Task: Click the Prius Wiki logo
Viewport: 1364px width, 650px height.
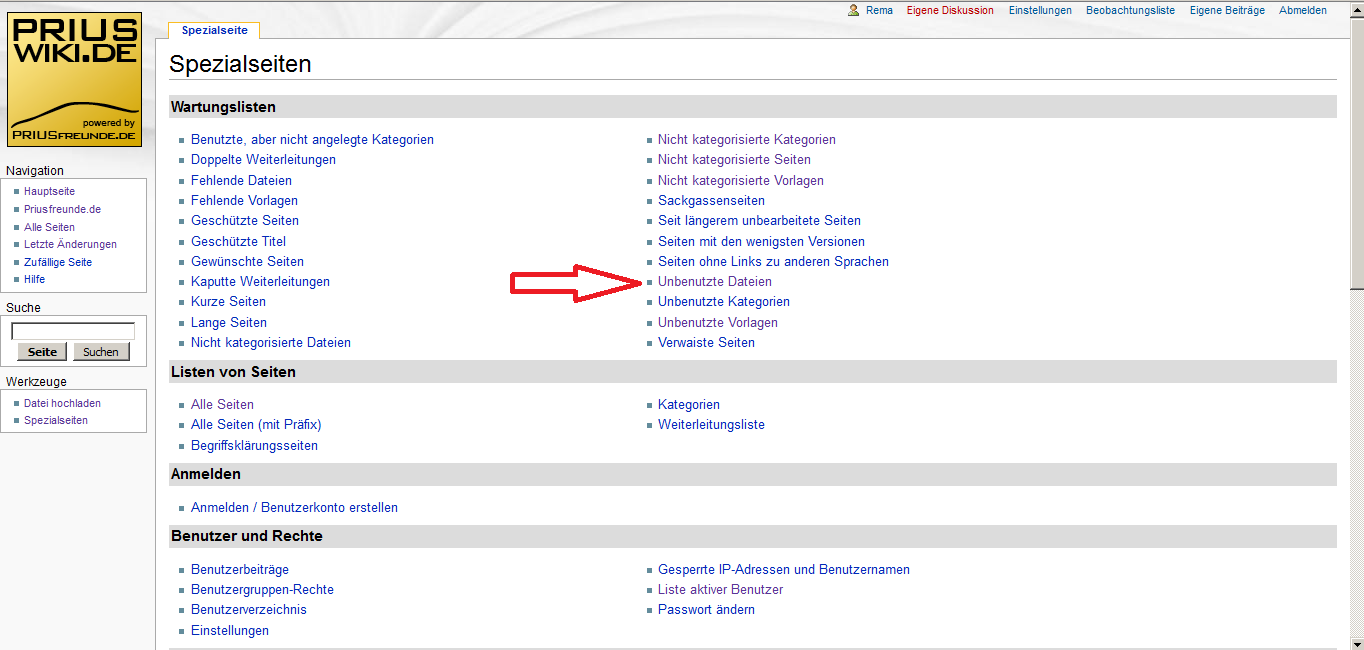Action: 74,79
